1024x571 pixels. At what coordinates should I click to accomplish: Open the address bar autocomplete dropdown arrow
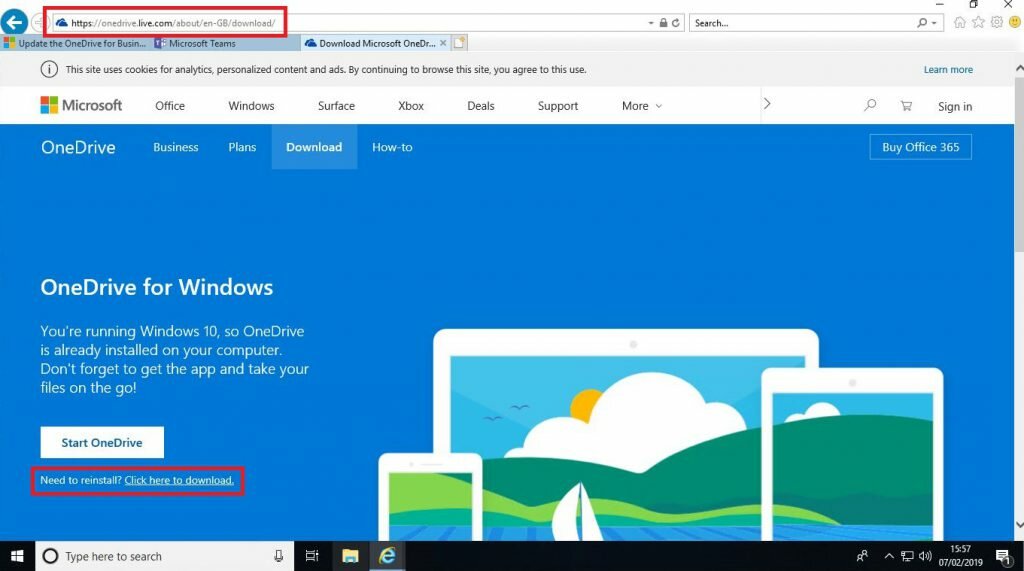click(651, 23)
